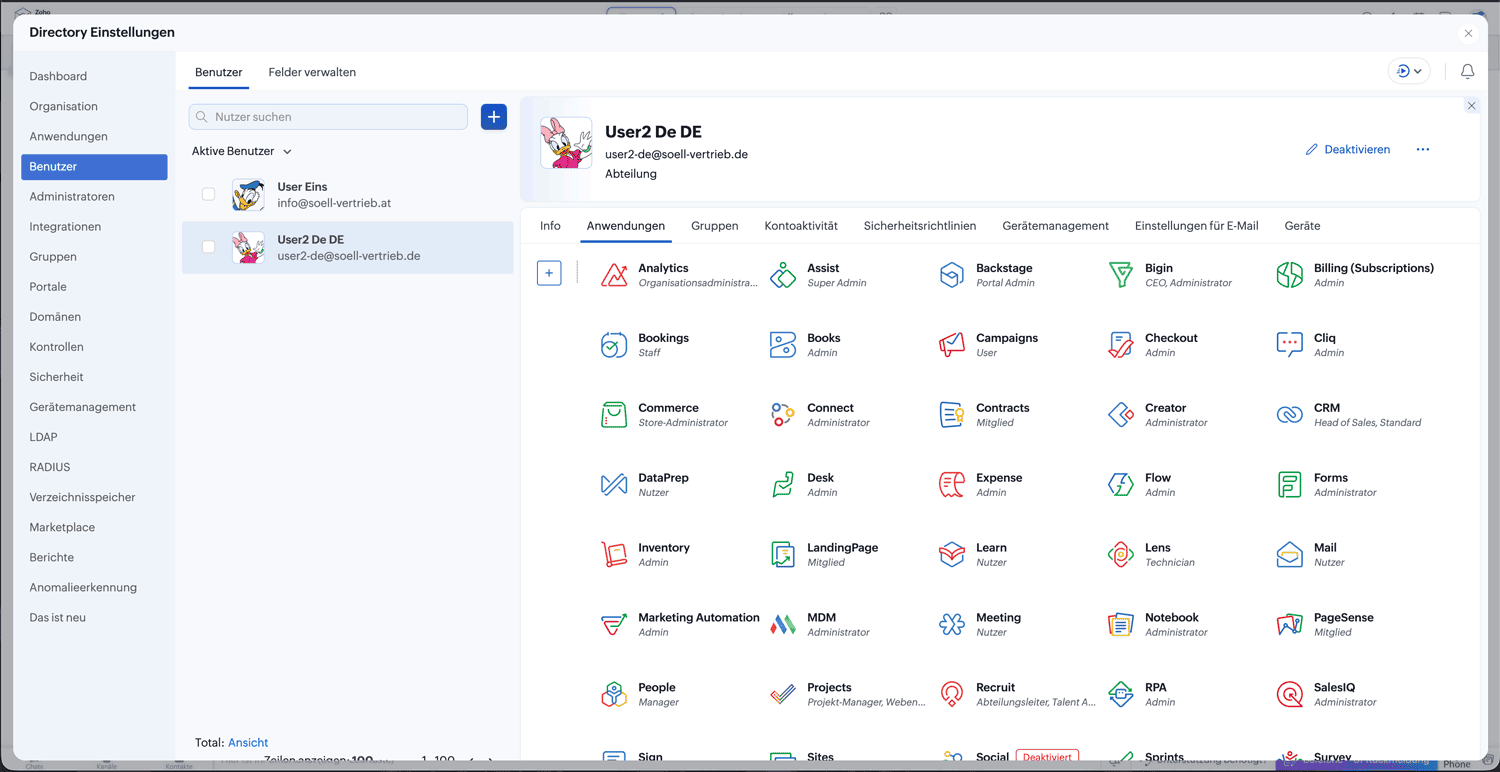Click the Forms app icon

[1290, 484]
